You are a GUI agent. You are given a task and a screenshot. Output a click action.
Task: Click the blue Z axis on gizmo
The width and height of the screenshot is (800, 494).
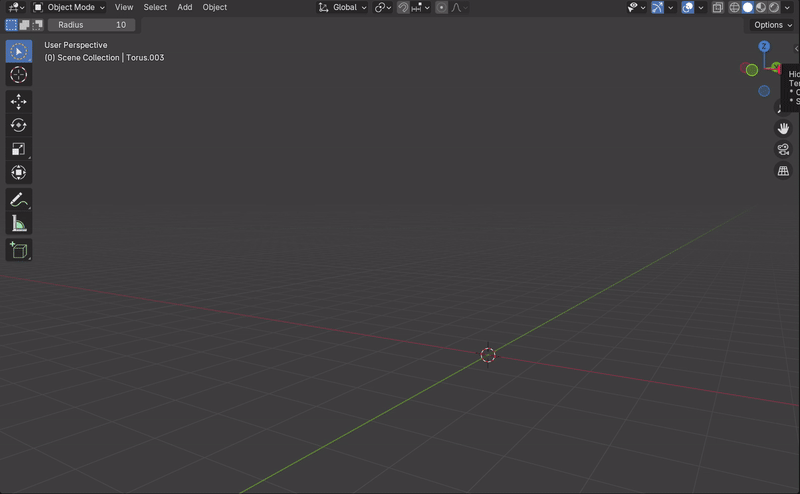click(x=764, y=46)
